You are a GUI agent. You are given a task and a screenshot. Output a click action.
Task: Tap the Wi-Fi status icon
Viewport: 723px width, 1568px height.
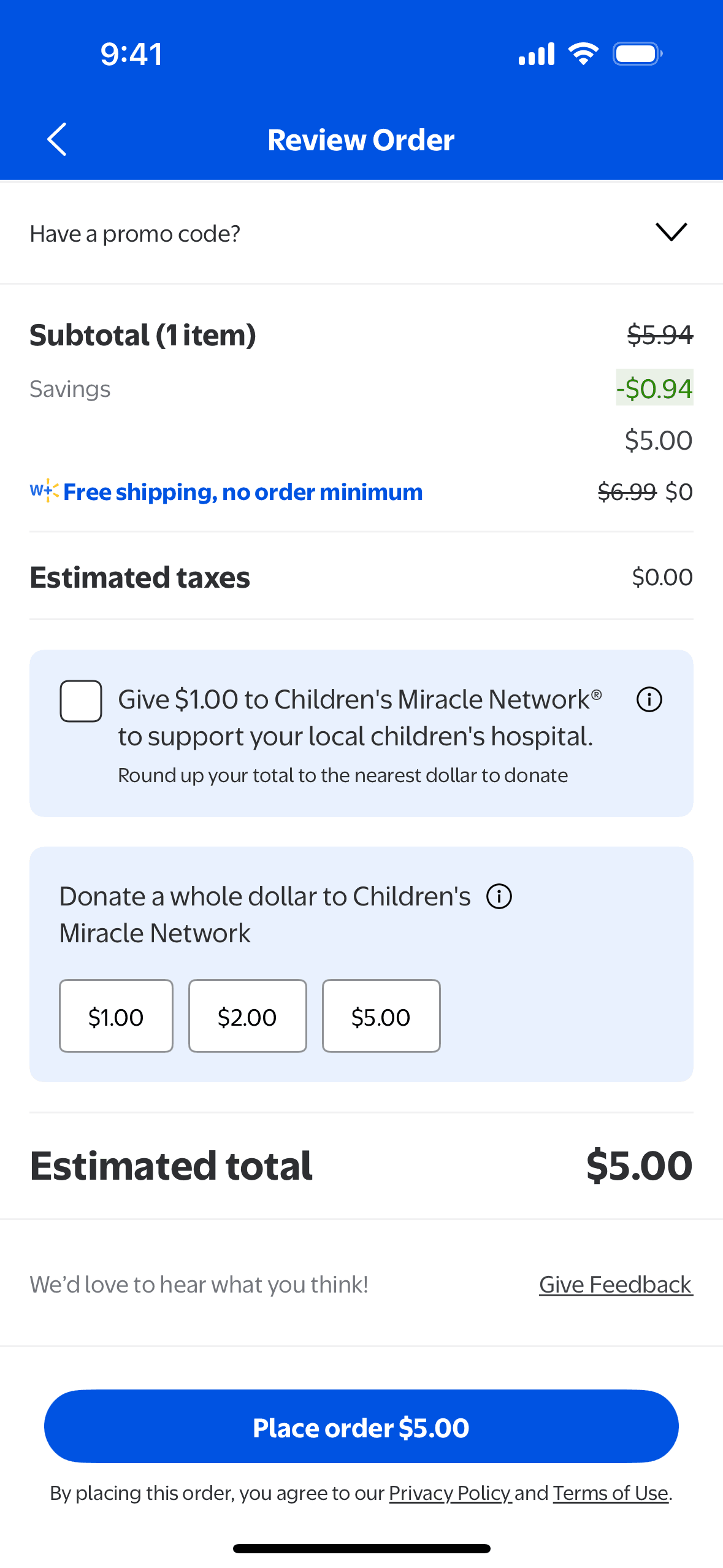[583, 54]
